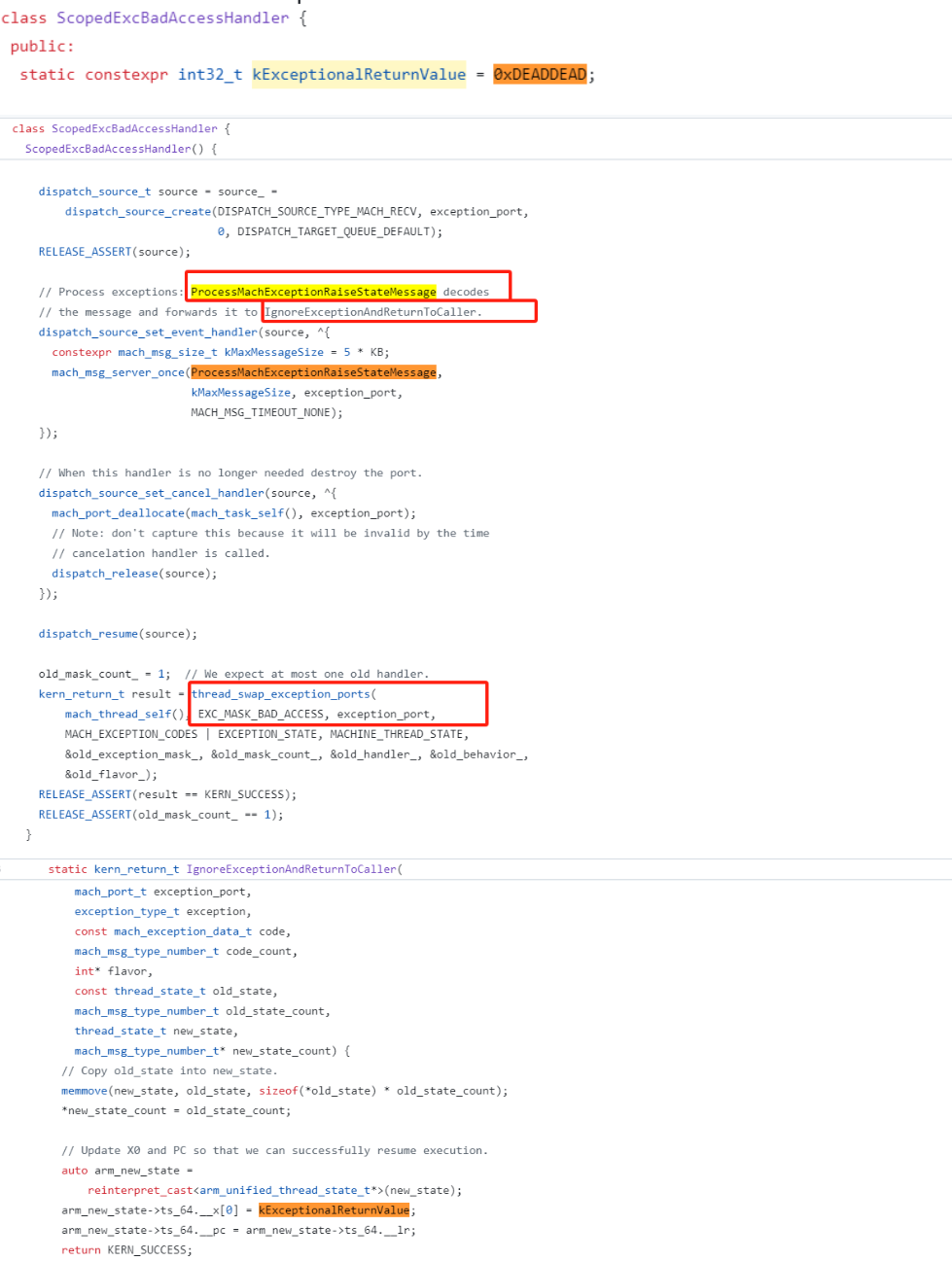Select the orange ProcessMachExceptionRaiseStateMessage argument
The image size is (952, 1261).
click(x=313, y=371)
